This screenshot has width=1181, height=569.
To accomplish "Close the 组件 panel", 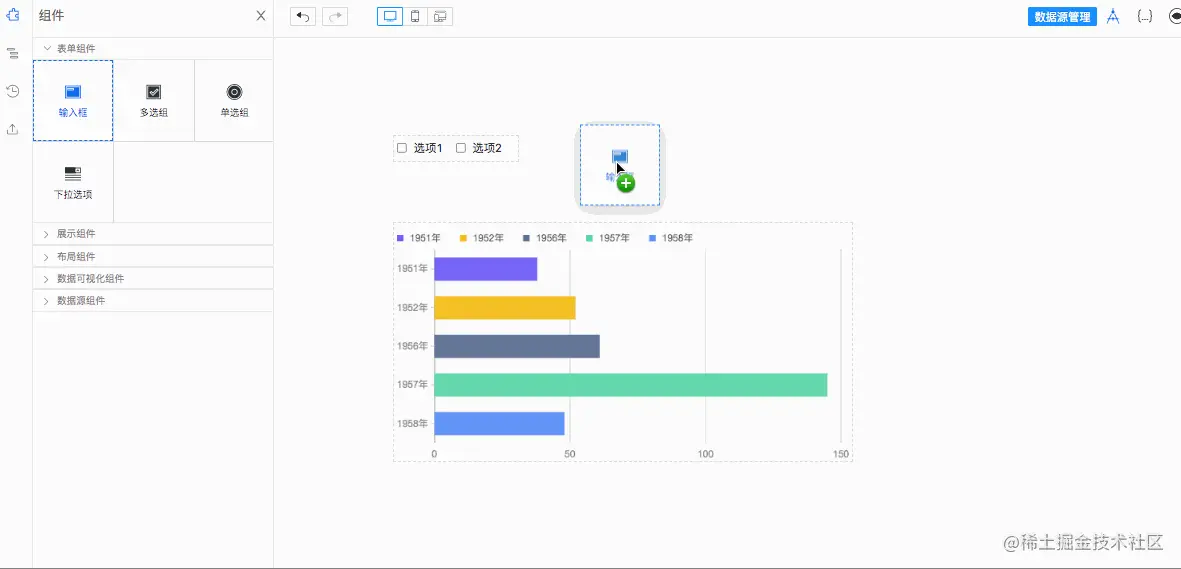I will click(261, 16).
